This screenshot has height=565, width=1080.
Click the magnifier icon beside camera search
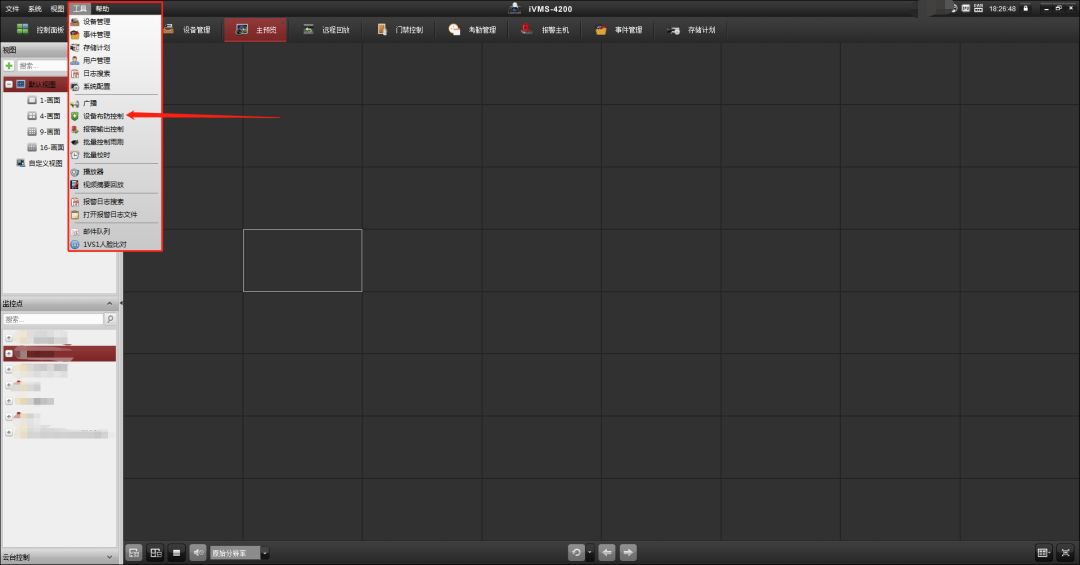click(110, 319)
